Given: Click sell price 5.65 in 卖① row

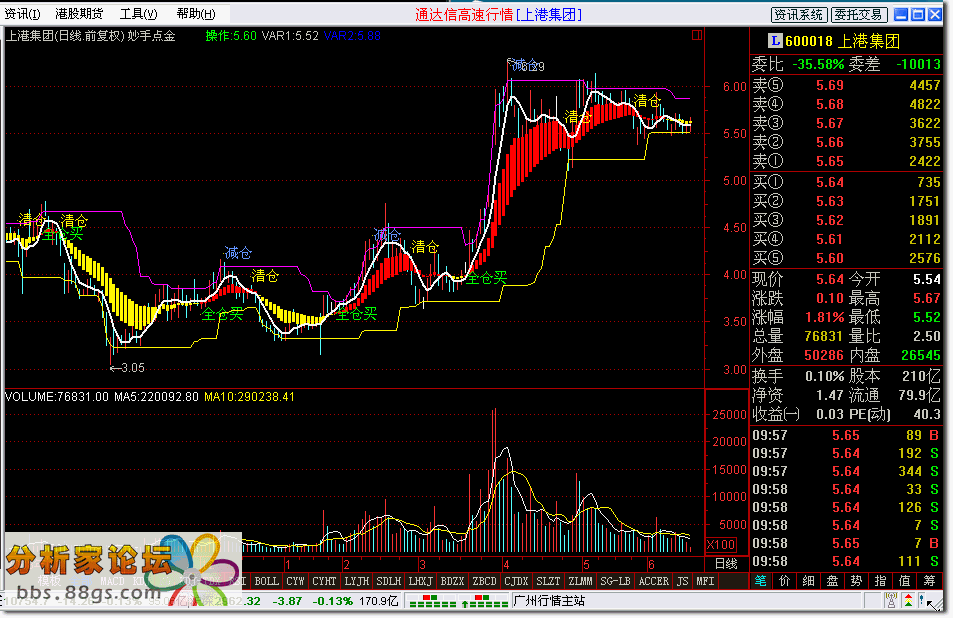Looking at the screenshot, I should [830, 161].
